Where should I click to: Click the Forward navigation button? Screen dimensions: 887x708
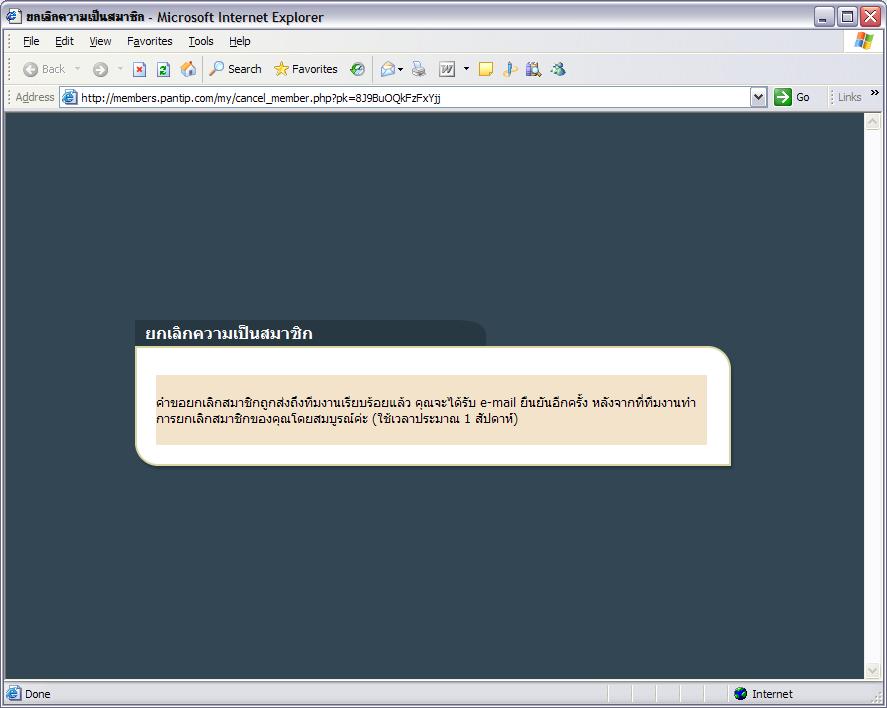(100, 69)
